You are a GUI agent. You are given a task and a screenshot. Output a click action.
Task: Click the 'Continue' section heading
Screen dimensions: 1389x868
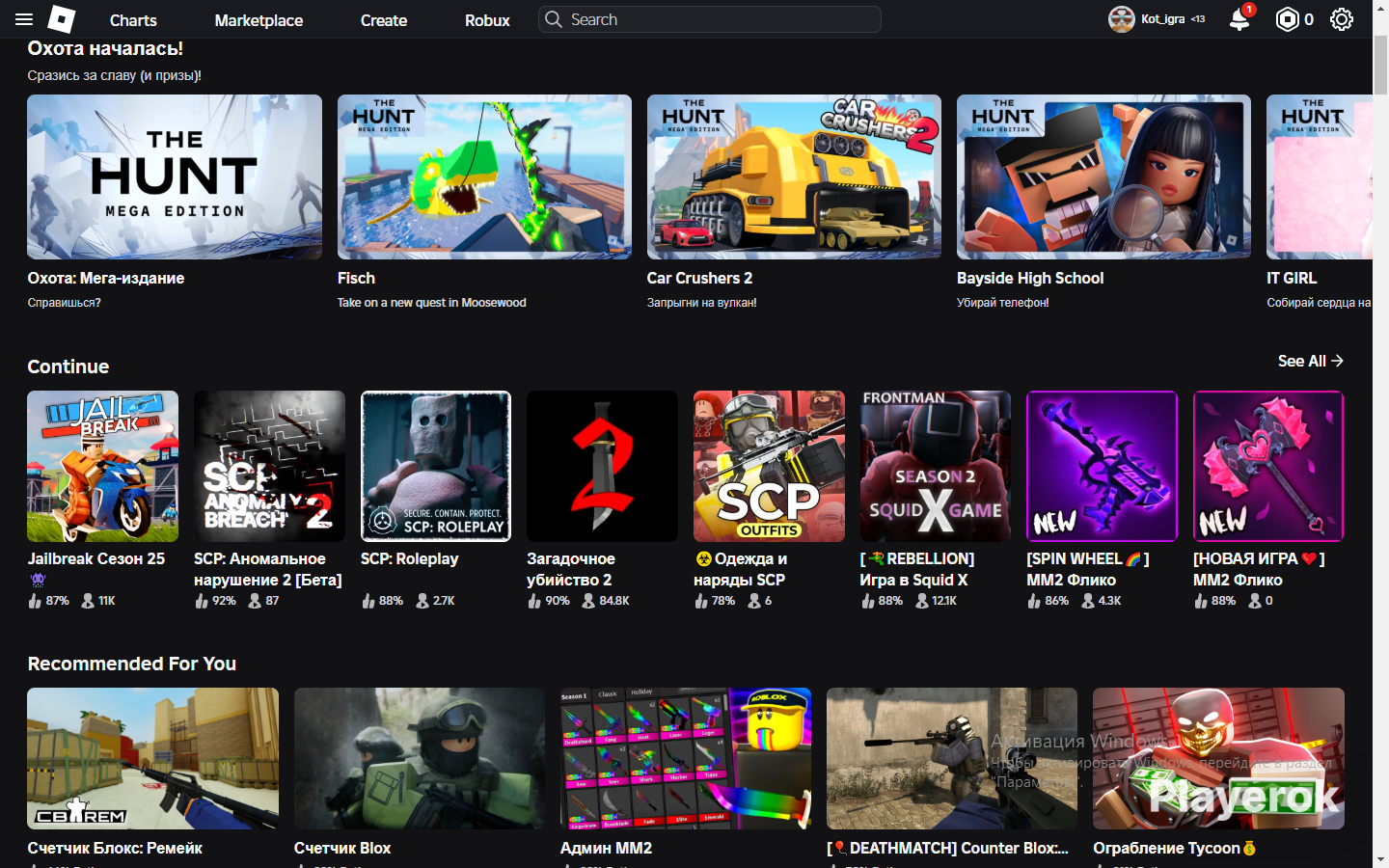pyautogui.click(x=68, y=366)
